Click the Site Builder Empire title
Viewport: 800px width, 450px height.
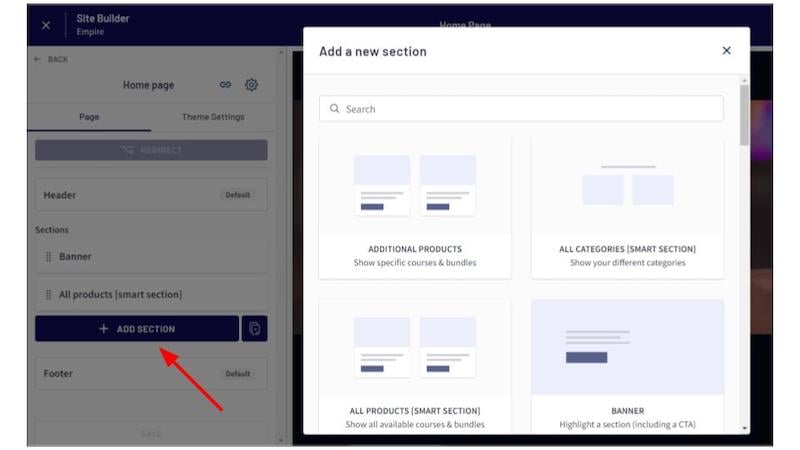click(103, 24)
